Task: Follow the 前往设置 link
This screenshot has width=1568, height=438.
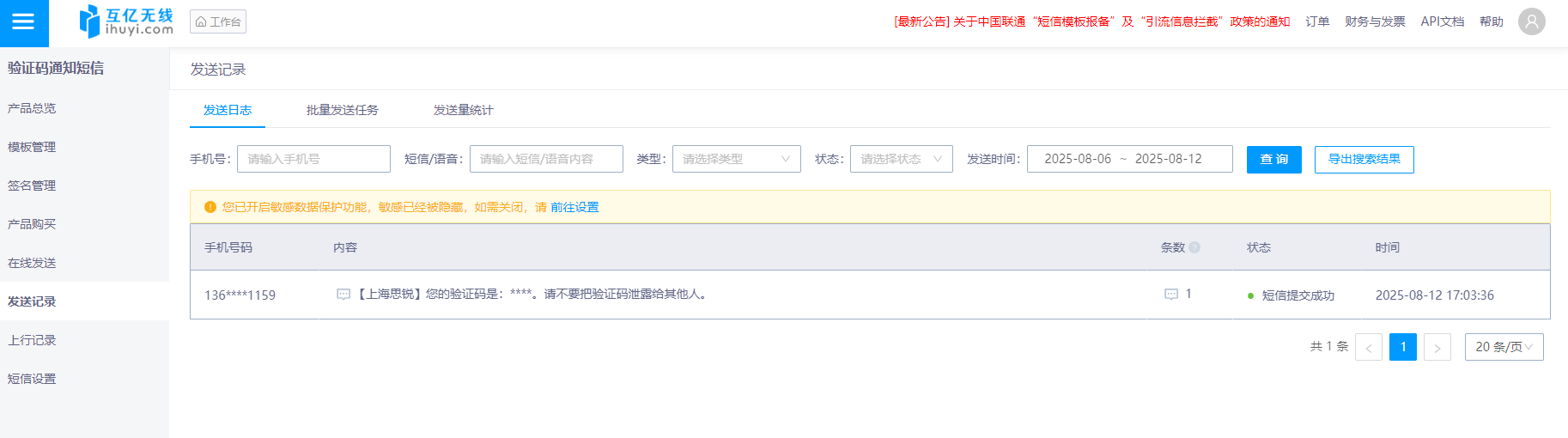Action: tap(574, 207)
